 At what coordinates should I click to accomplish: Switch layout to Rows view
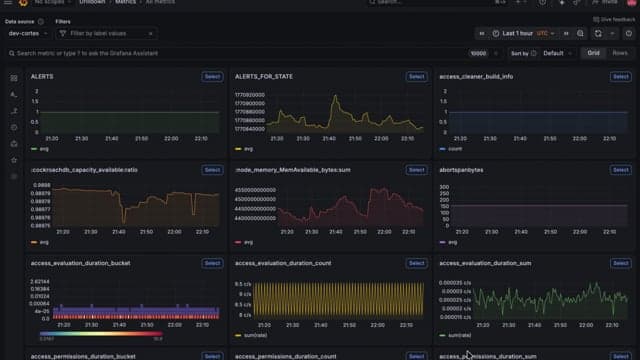click(x=620, y=53)
